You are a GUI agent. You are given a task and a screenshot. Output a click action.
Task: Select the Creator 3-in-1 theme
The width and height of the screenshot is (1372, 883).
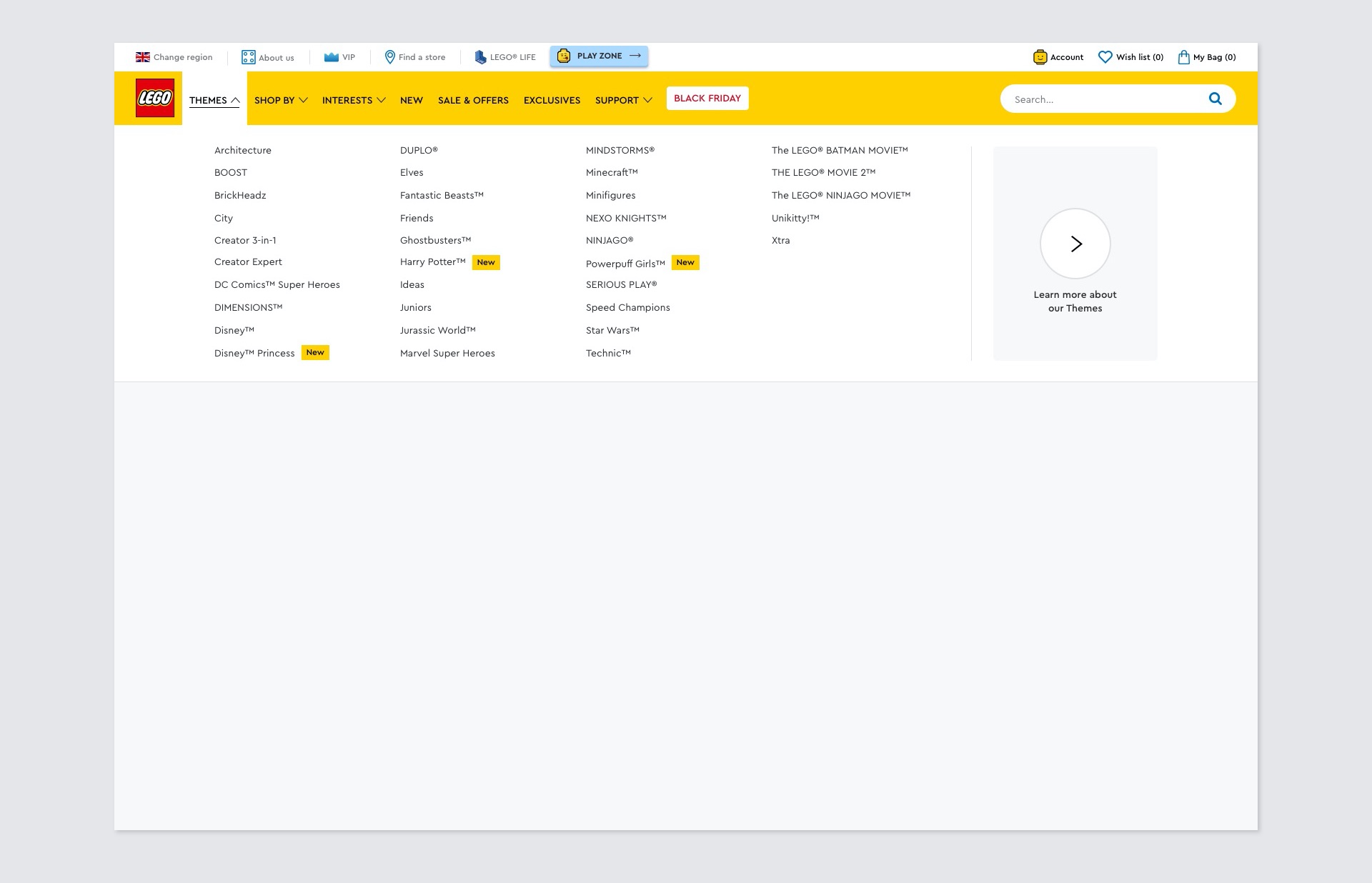(x=245, y=240)
